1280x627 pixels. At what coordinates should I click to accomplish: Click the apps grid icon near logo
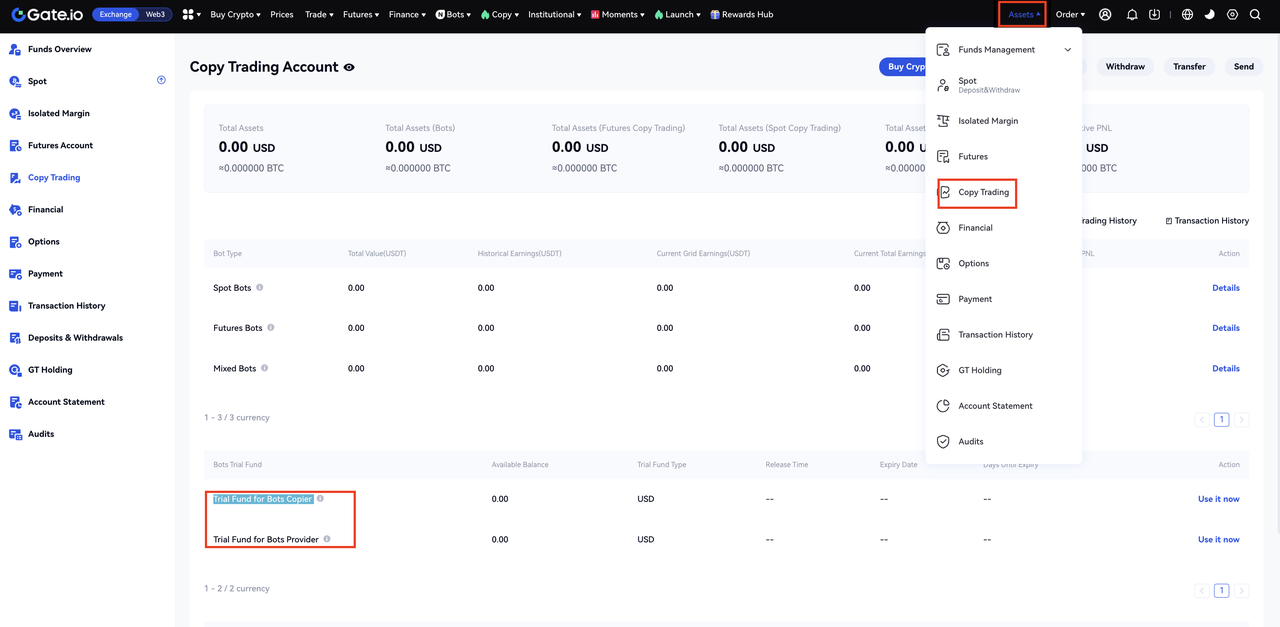188,15
